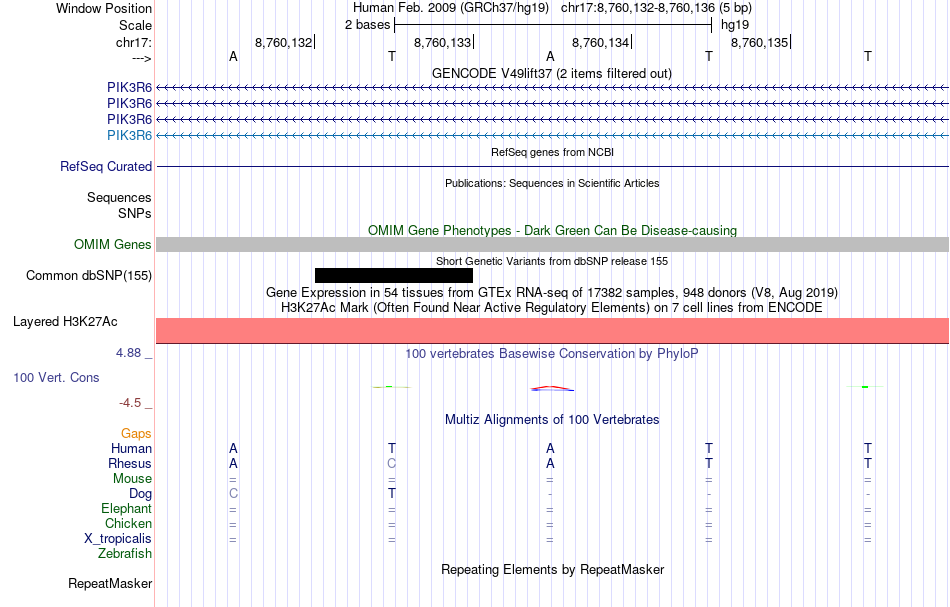
Task: Click Multiz Alignments of 100 Vertebrates title
Action: (552, 419)
